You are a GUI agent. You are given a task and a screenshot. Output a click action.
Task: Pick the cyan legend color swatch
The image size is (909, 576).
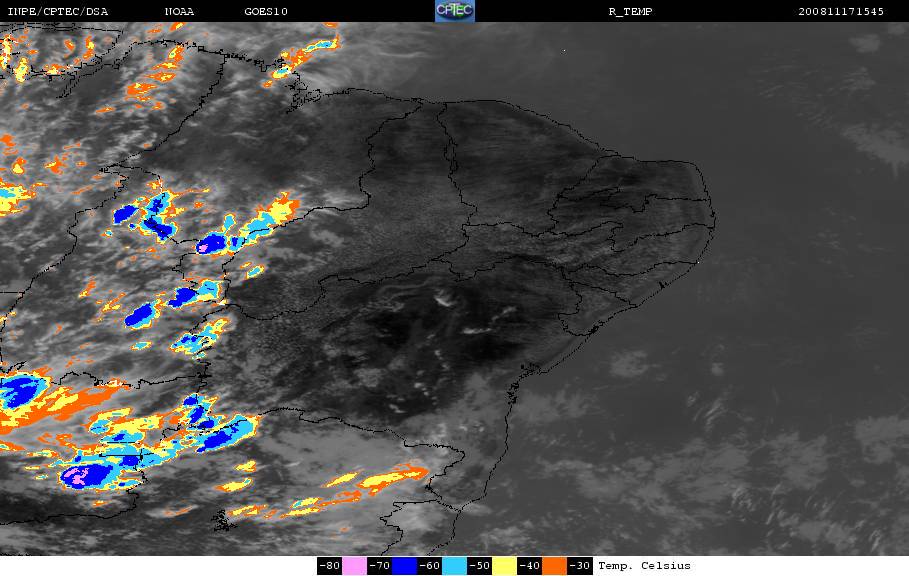[x=454, y=566]
